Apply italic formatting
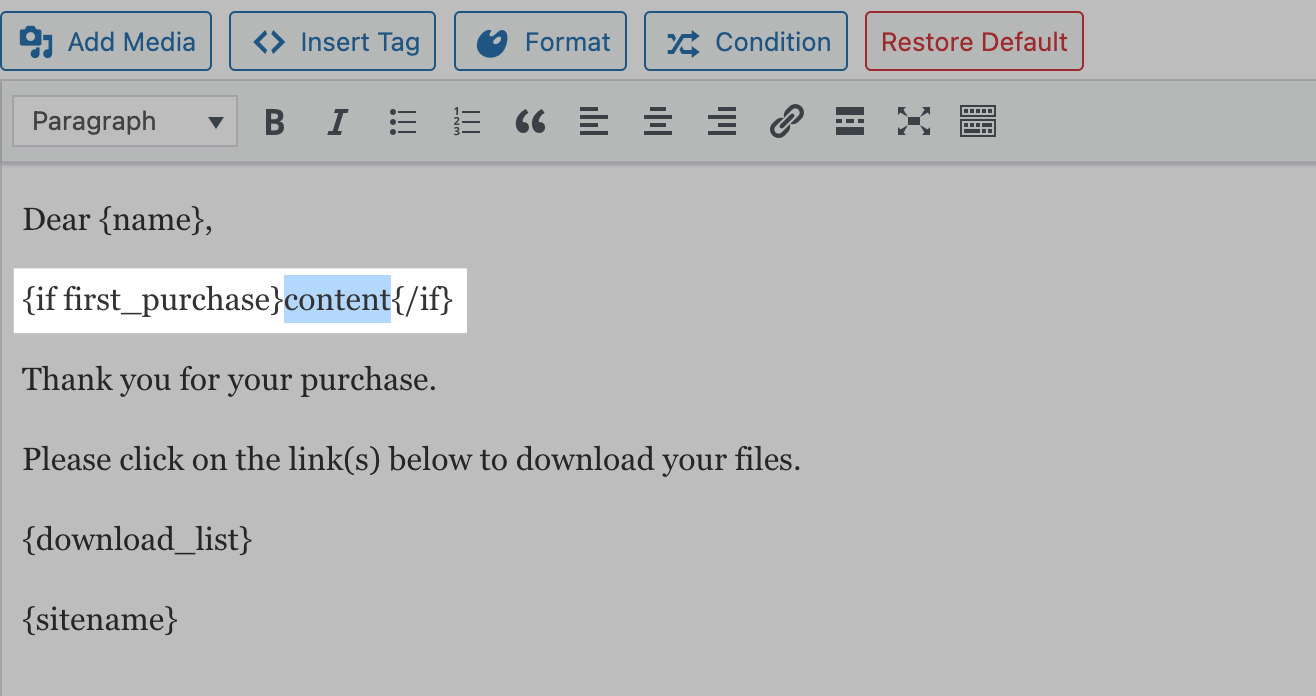1316x696 pixels. (x=338, y=121)
